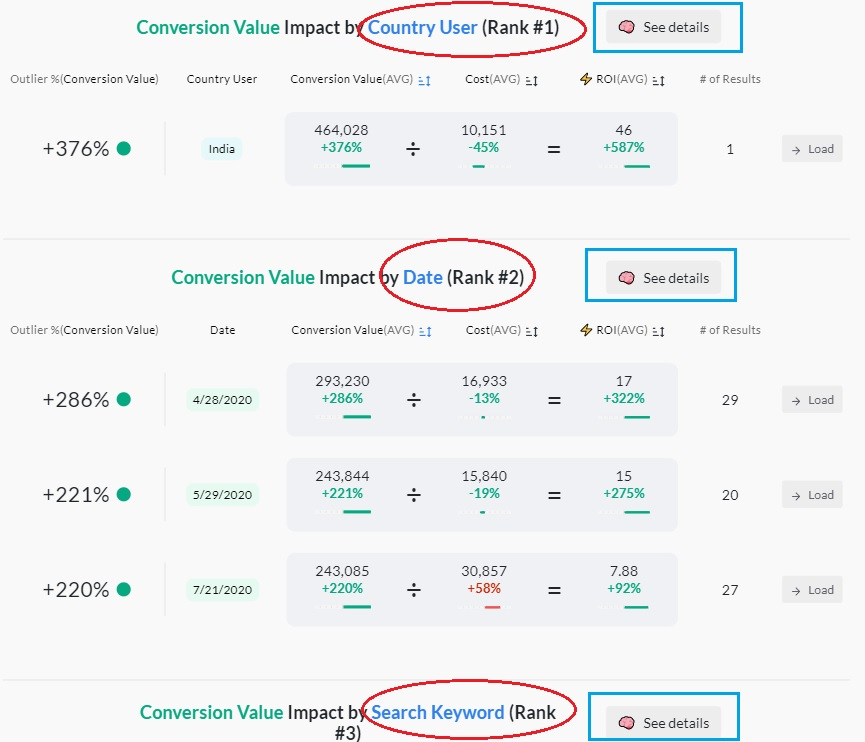Click the sort icon beside ROI(AVG) in Country User table
The width and height of the screenshot is (865, 742).
click(657, 79)
